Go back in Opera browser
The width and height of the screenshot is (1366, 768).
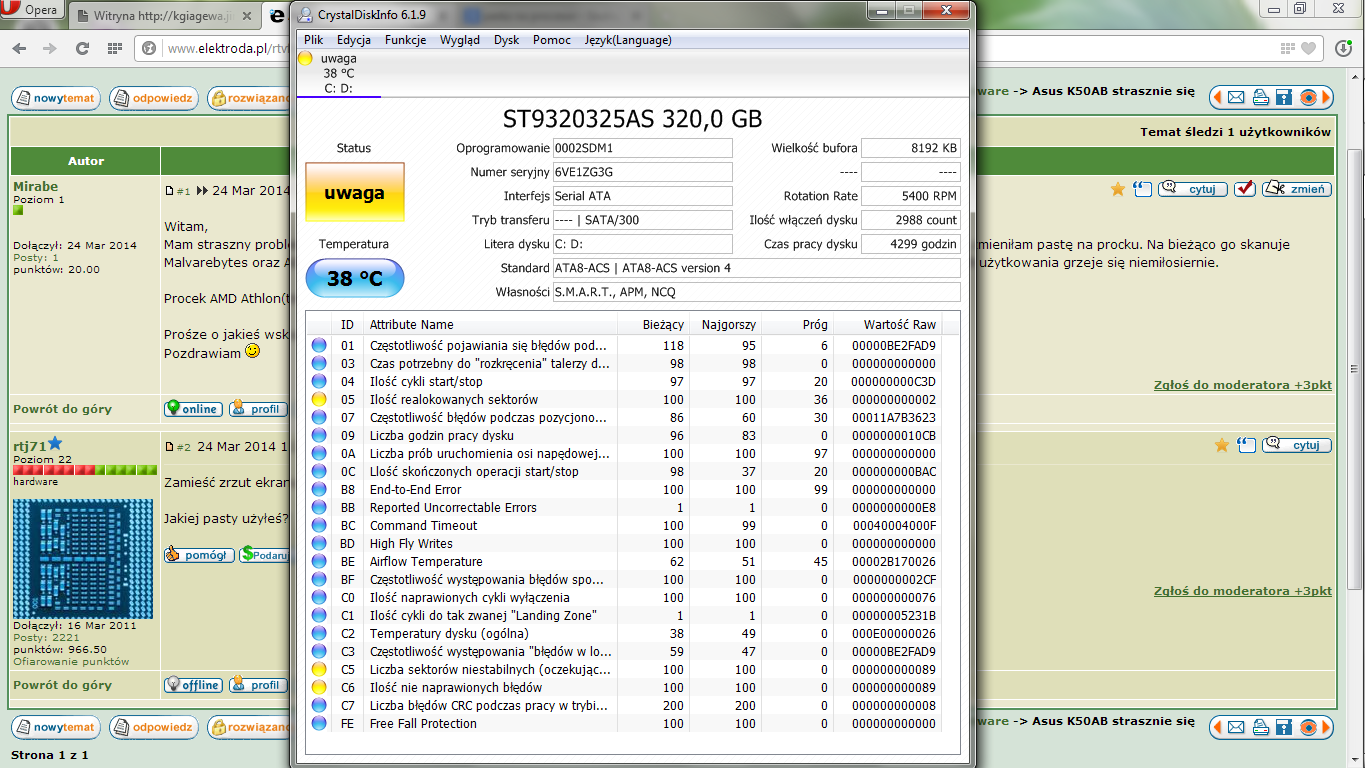click(x=21, y=48)
